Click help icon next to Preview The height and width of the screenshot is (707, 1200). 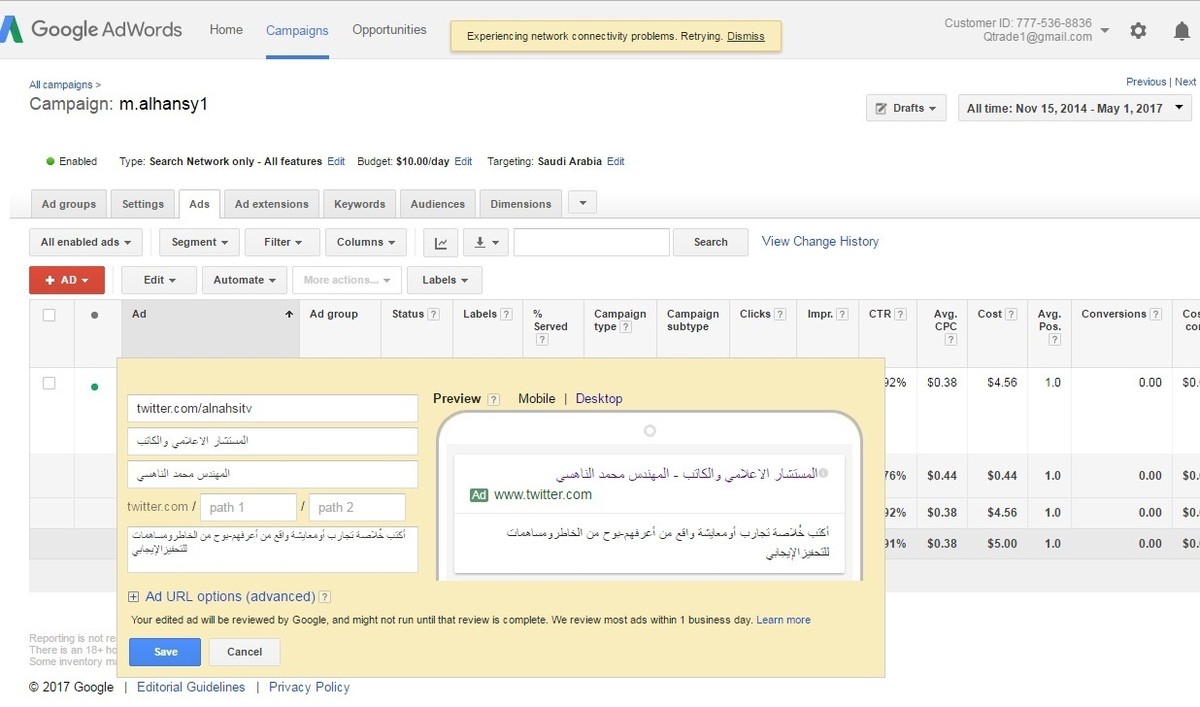(493, 399)
